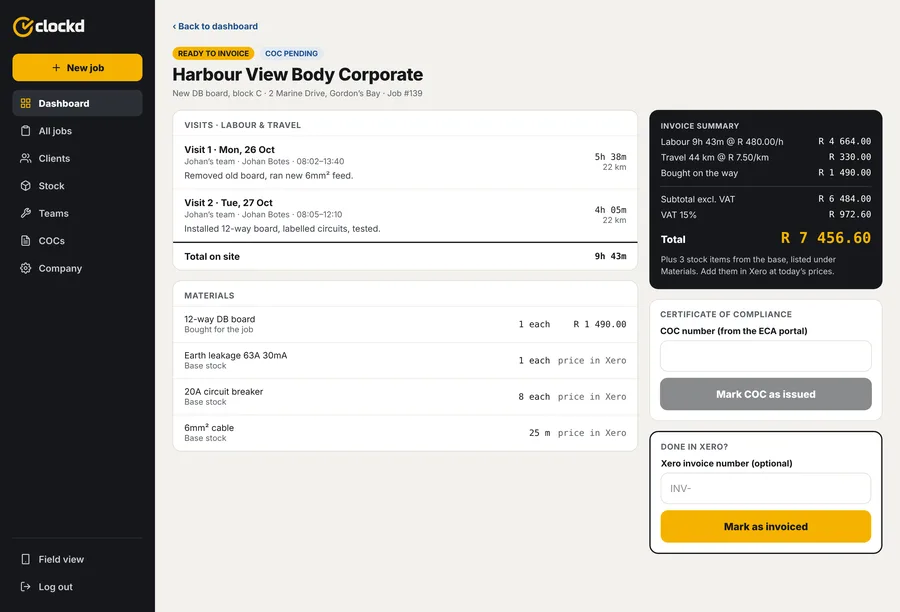
Task: Click the Log out arrow icon
Action: coord(25,587)
